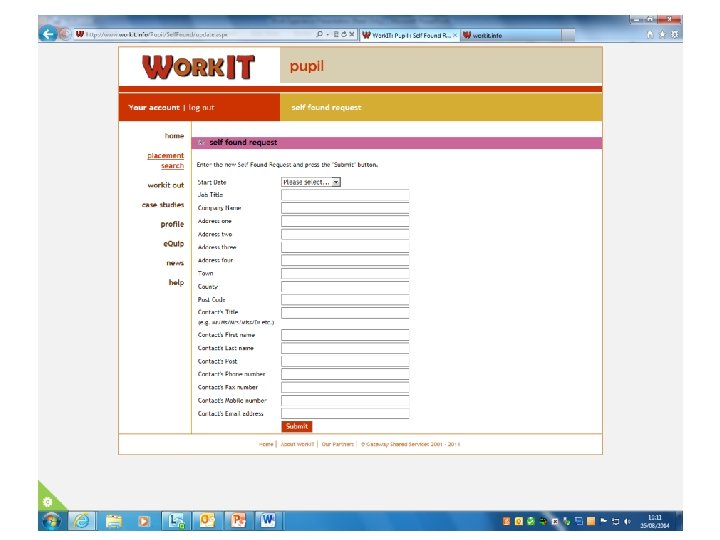Click the Contact's Last name field

[345, 348]
